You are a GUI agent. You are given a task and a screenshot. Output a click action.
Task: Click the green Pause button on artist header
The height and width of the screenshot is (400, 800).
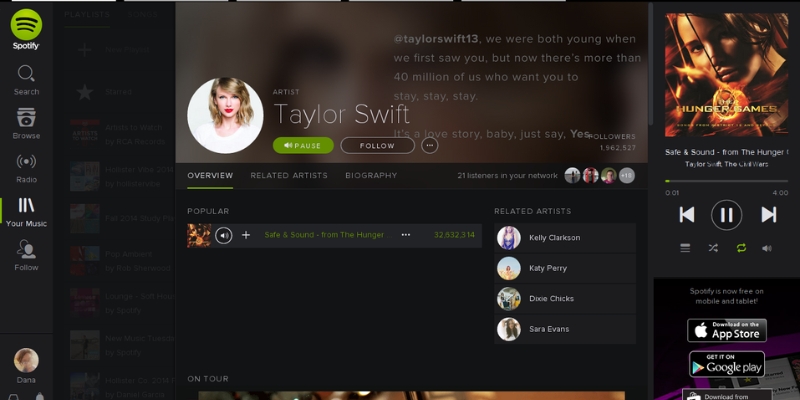pos(303,145)
